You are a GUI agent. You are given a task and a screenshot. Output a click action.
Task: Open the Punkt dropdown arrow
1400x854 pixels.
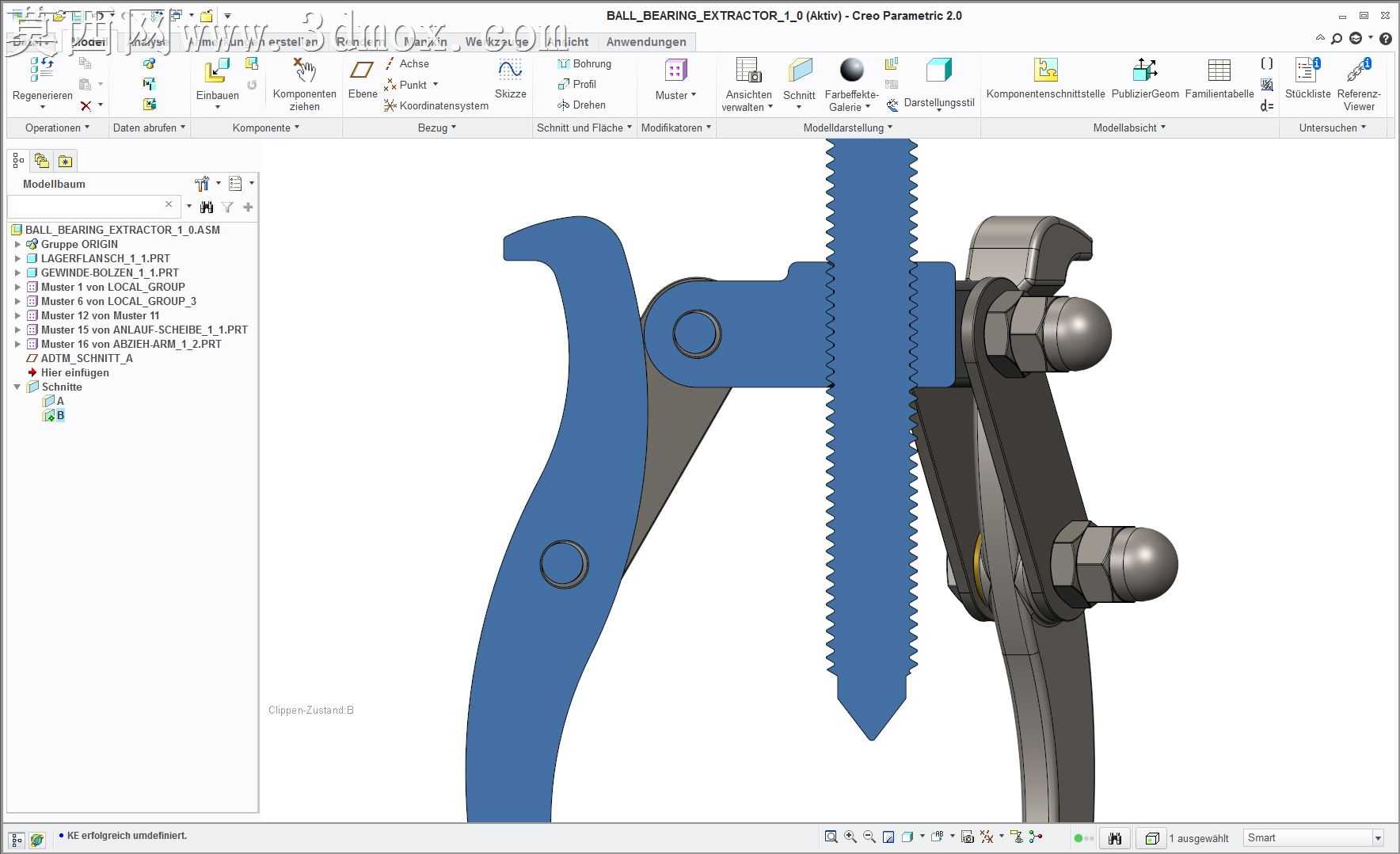436,85
